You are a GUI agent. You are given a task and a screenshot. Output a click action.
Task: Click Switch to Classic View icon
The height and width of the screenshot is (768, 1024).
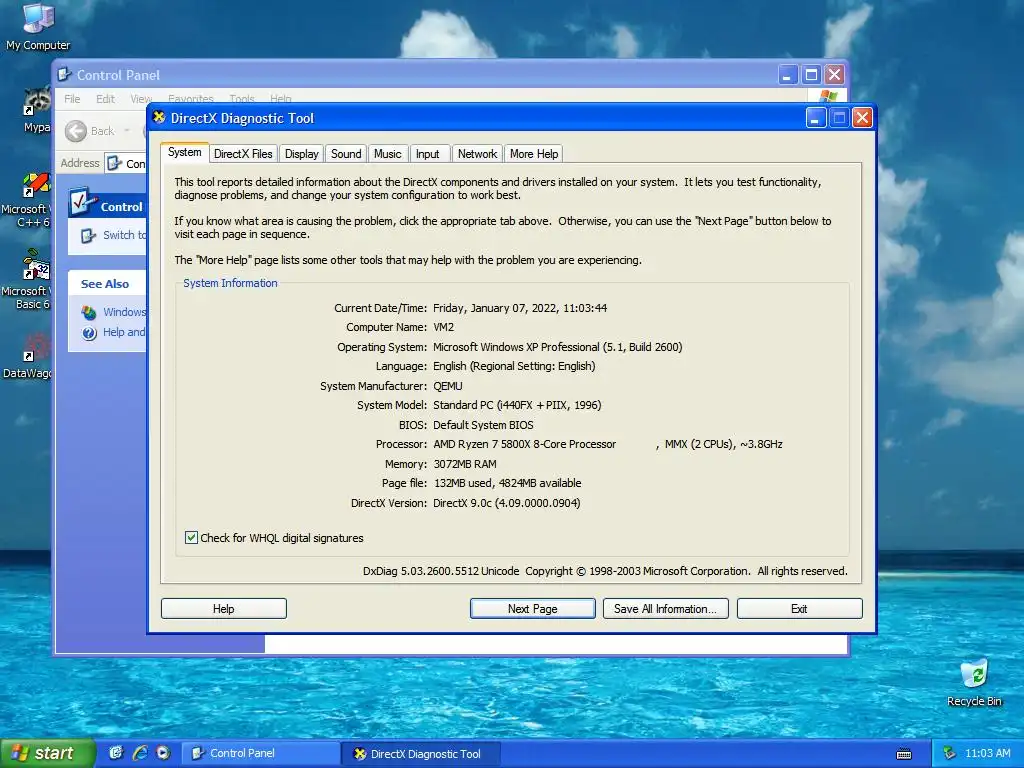[x=88, y=235]
